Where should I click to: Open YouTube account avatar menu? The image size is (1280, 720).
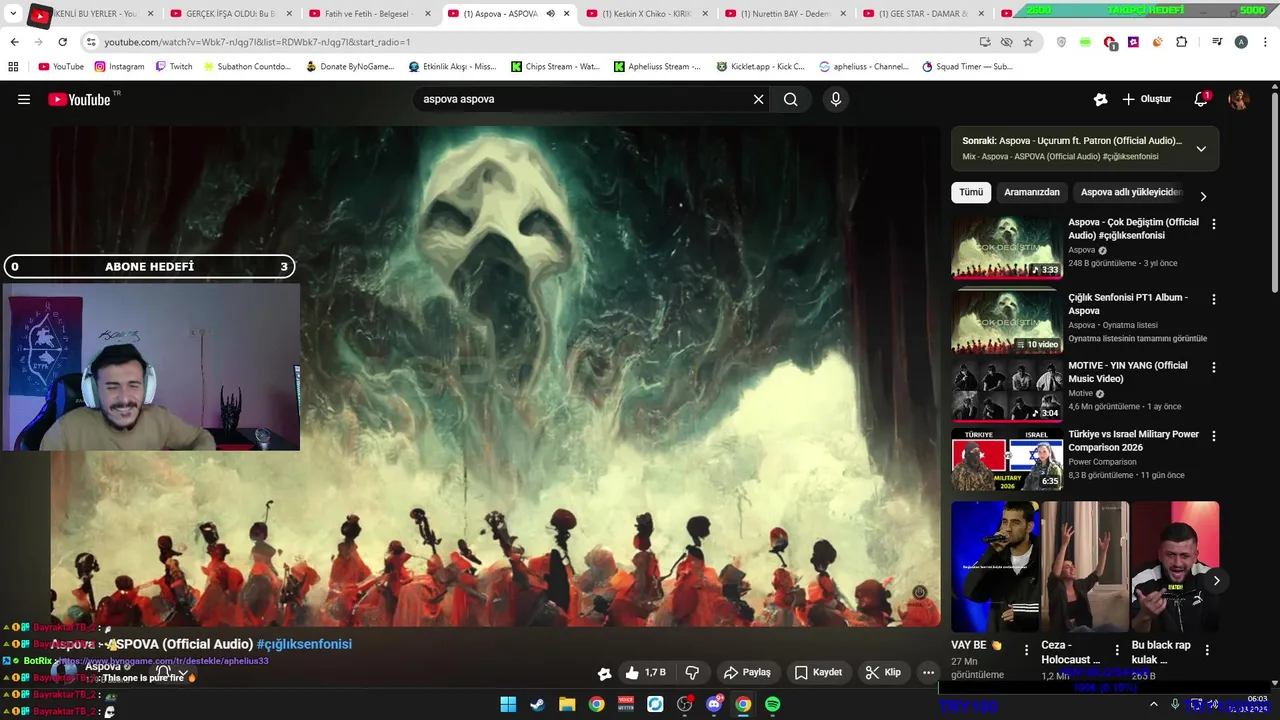[x=1238, y=99]
